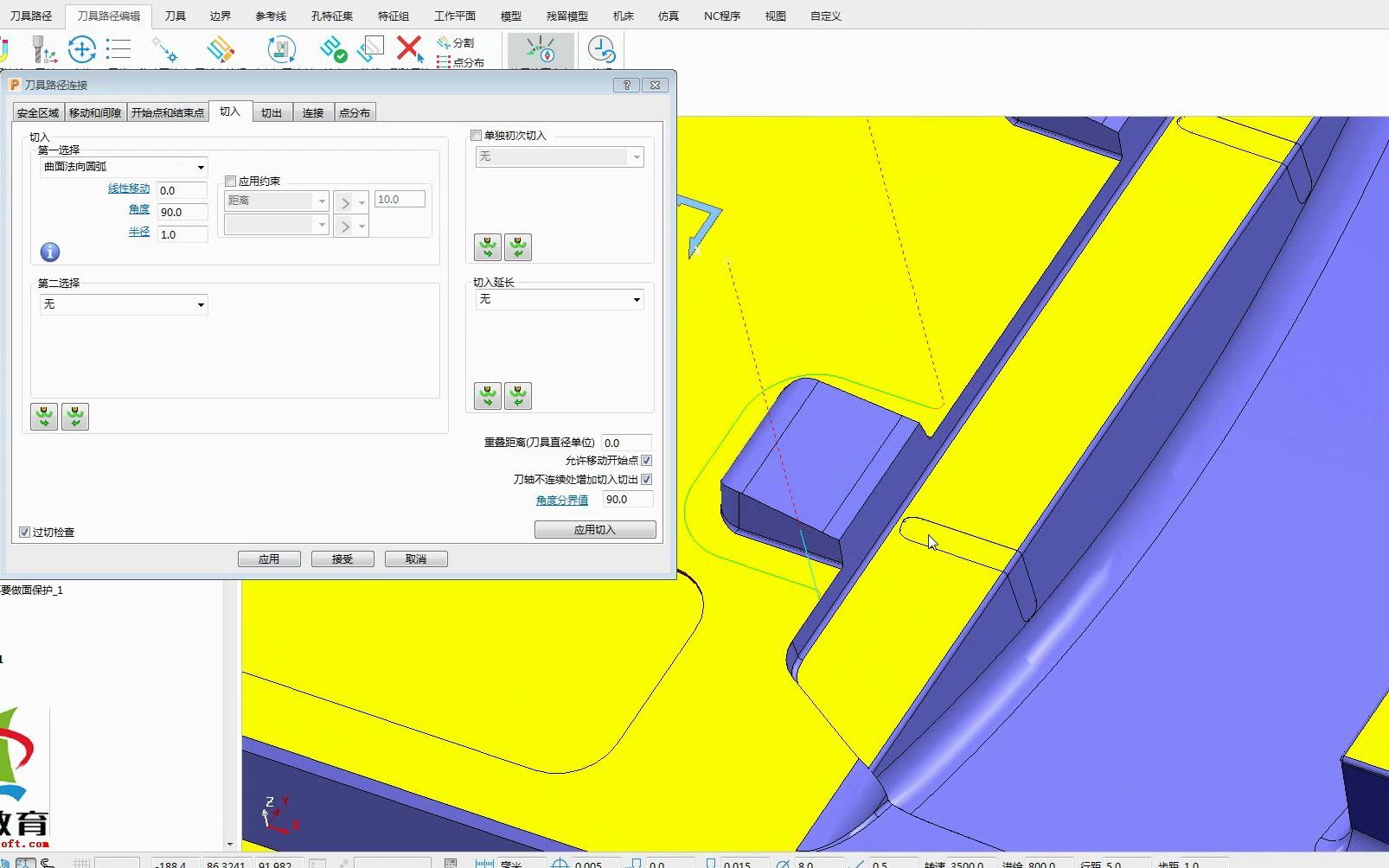Click the clock history icon in toolbar

pos(601,50)
